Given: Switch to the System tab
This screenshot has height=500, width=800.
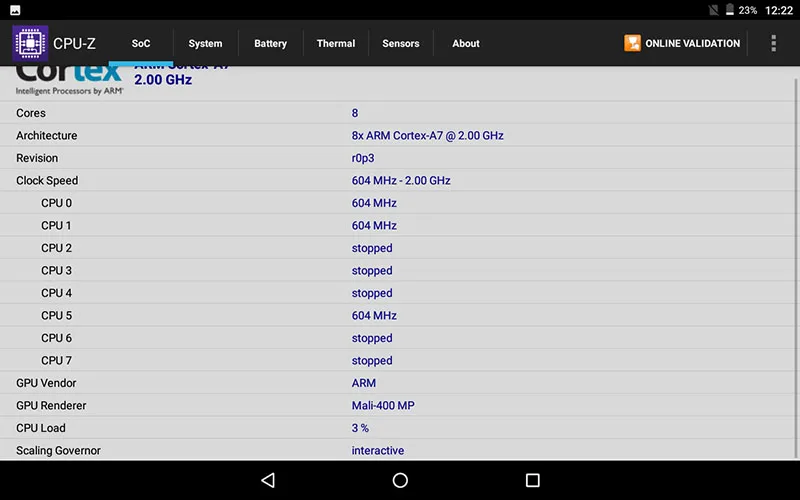Looking at the screenshot, I should point(205,43).
